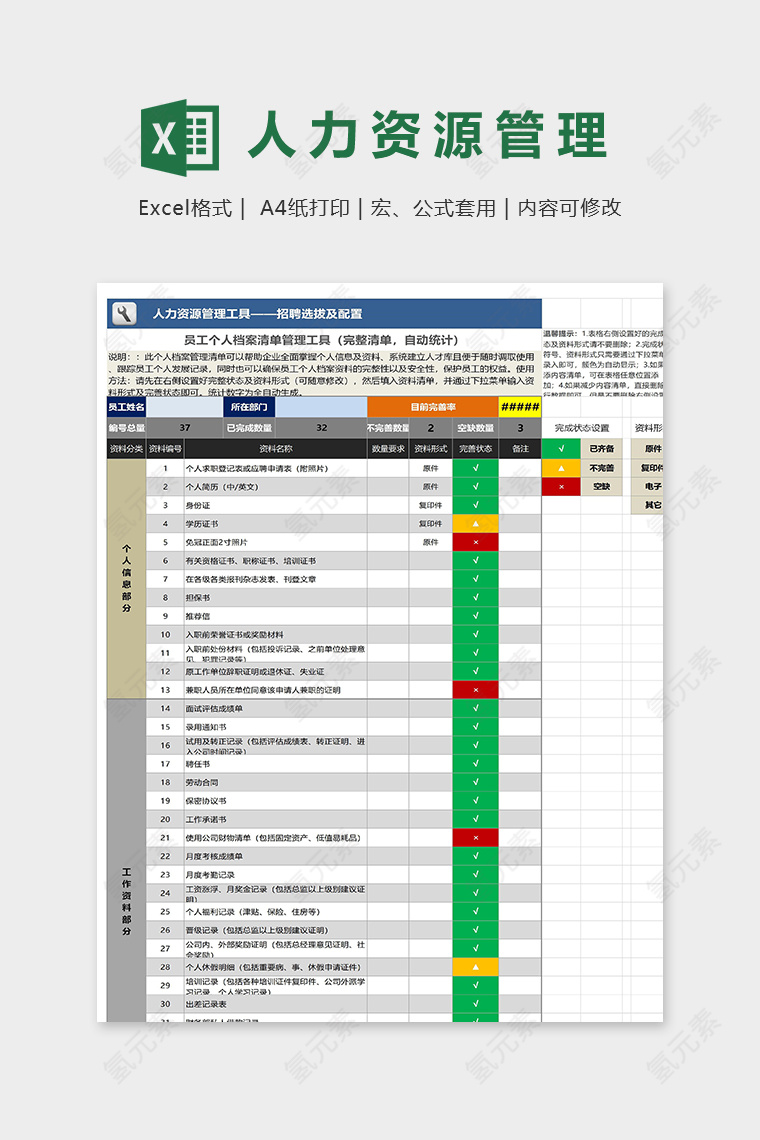The width and height of the screenshot is (760, 1140).
Task: Click the red cross legend icon for 空缺
Action: [561, 486]
